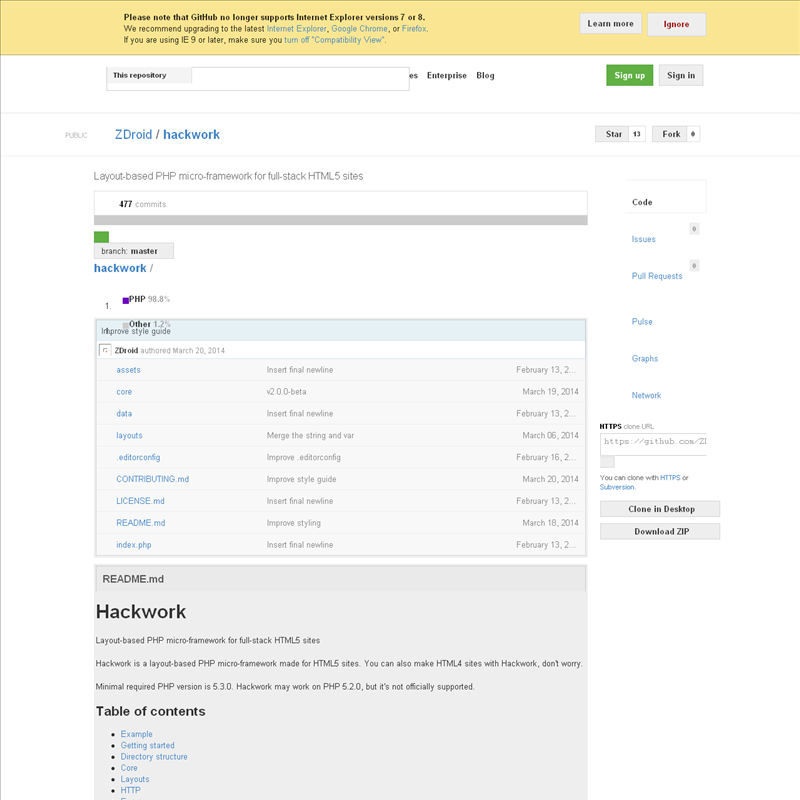Open Improve .editorconfig commit message
Screen dimensions: 800x800
(304, 458)
